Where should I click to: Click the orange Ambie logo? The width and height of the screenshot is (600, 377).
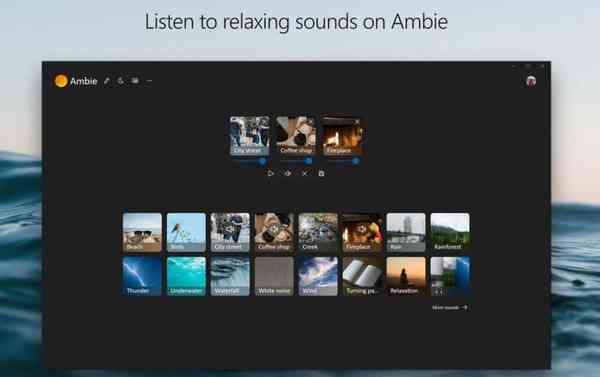61,81
